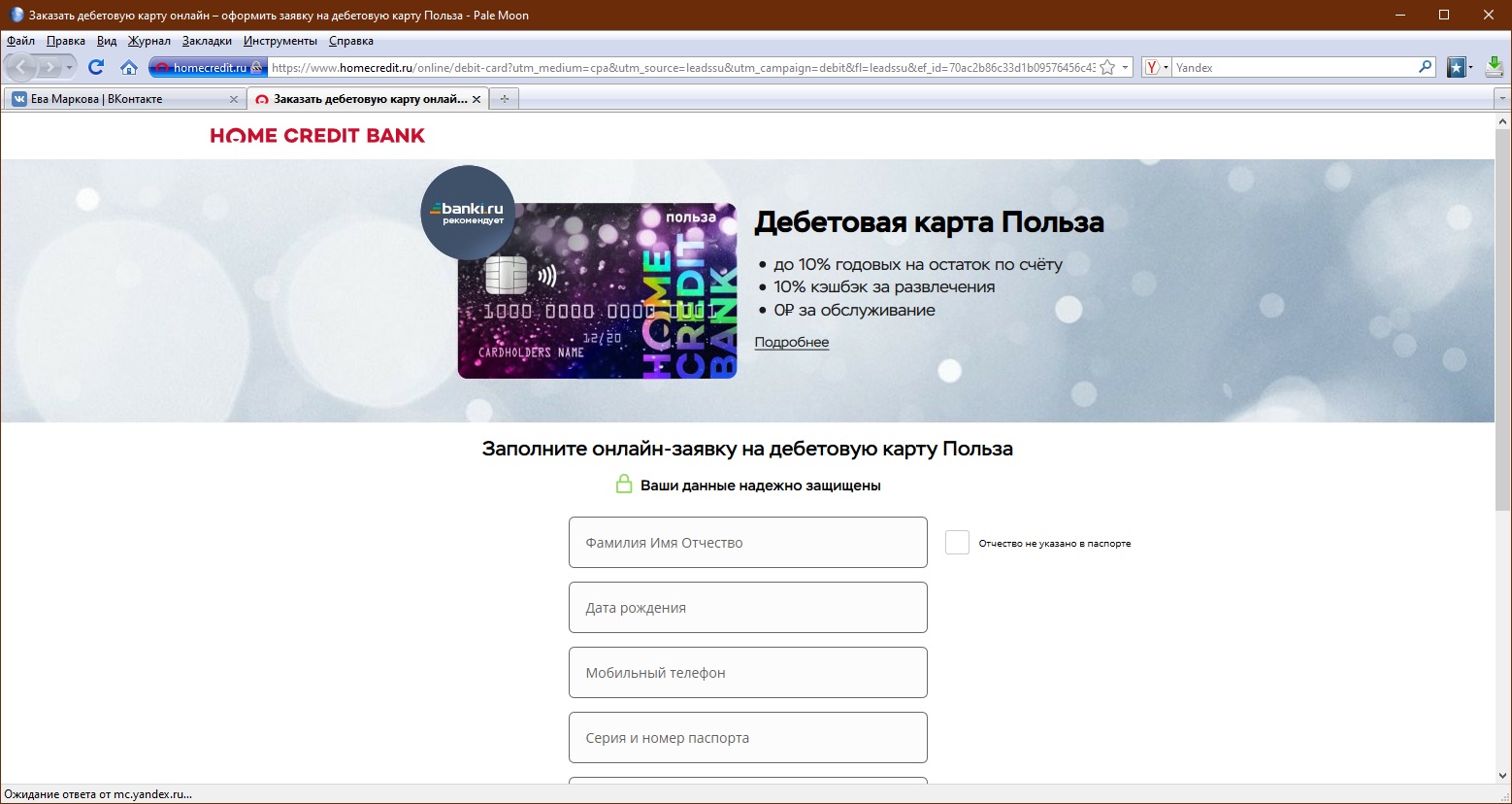Viewport: 1512px width, 804px height.
Task: Close the Заказать дебетовую карту tab
Action: point(477,99)
